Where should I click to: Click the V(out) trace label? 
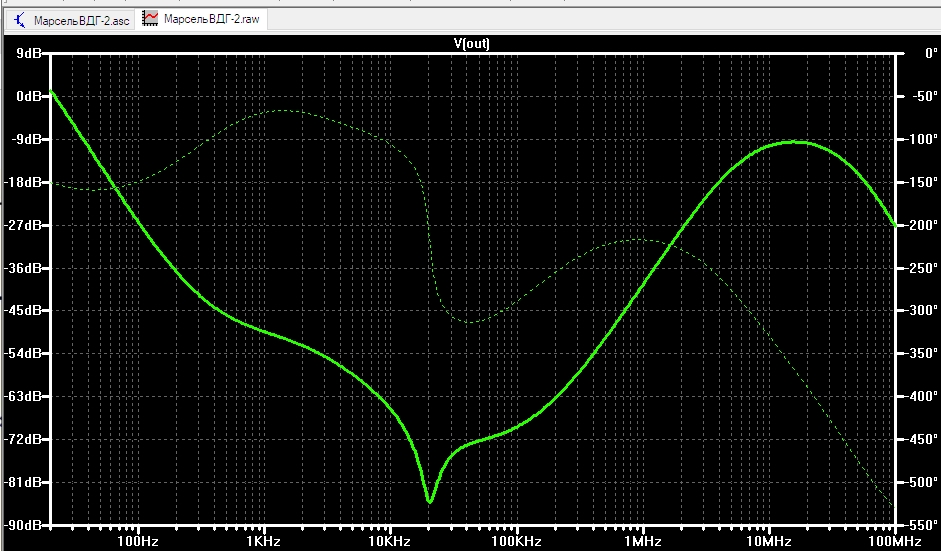(472, 43)
